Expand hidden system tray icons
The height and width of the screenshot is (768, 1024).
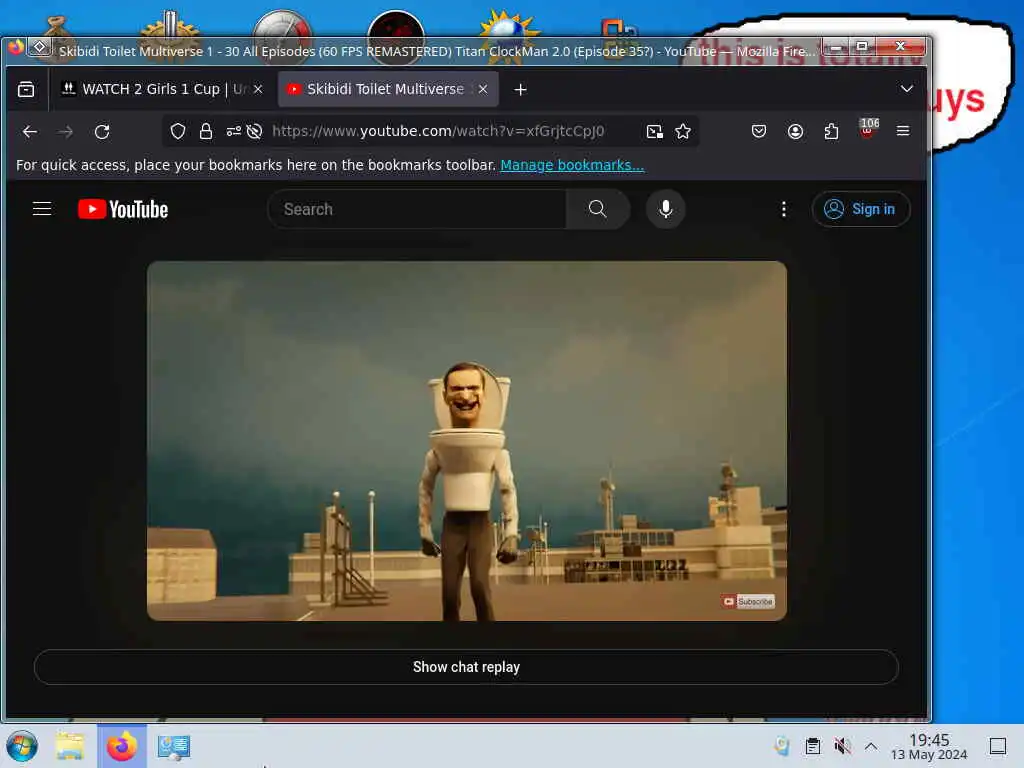tap(871, 746)
